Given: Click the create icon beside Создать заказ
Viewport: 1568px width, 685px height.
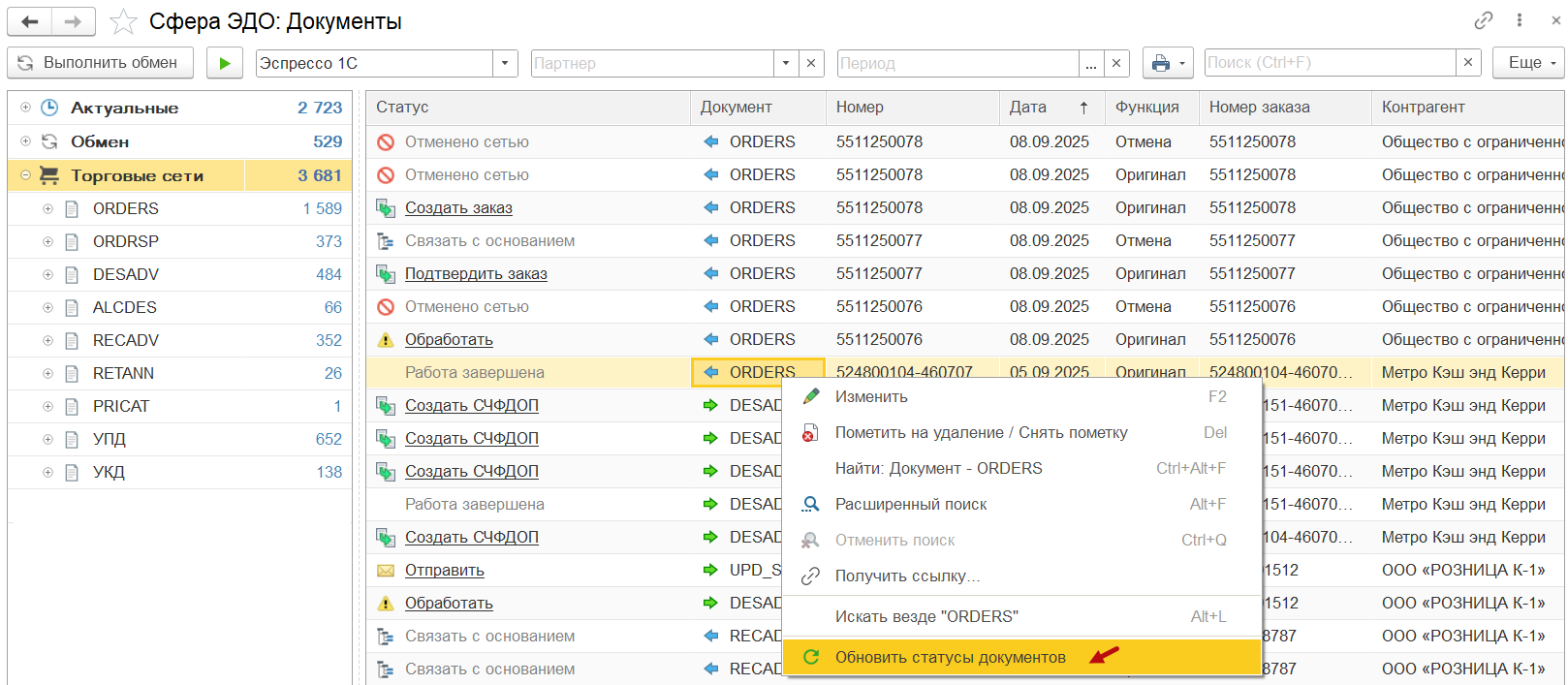Looking at the screenshot, I should pyautogui.click(x=386, y=208).
